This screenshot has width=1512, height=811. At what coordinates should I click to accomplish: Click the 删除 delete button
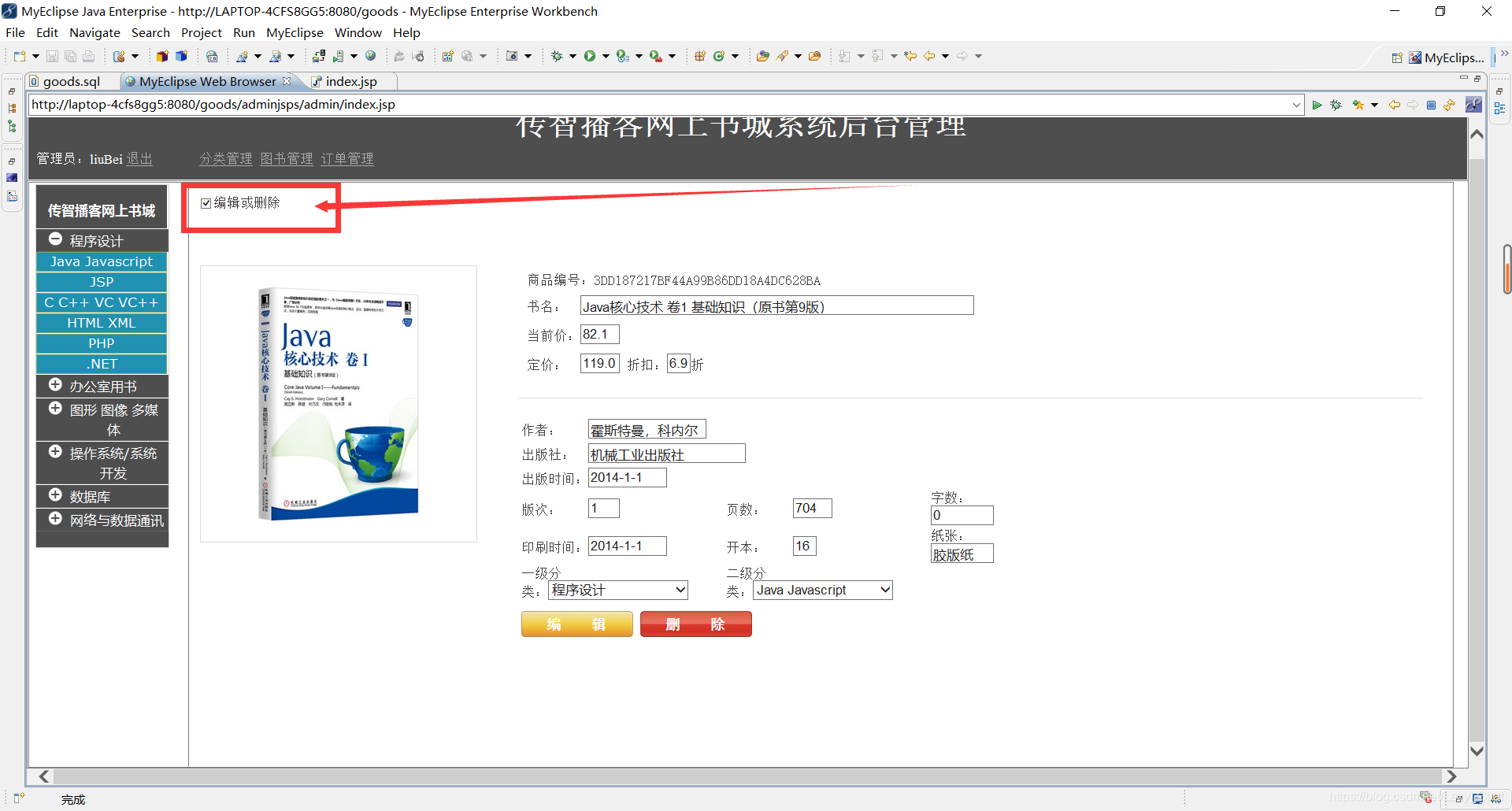click(695, 624)
